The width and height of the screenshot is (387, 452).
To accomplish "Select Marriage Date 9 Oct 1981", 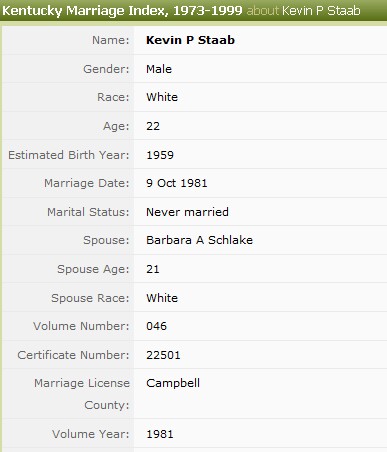I will click(177, 183).
